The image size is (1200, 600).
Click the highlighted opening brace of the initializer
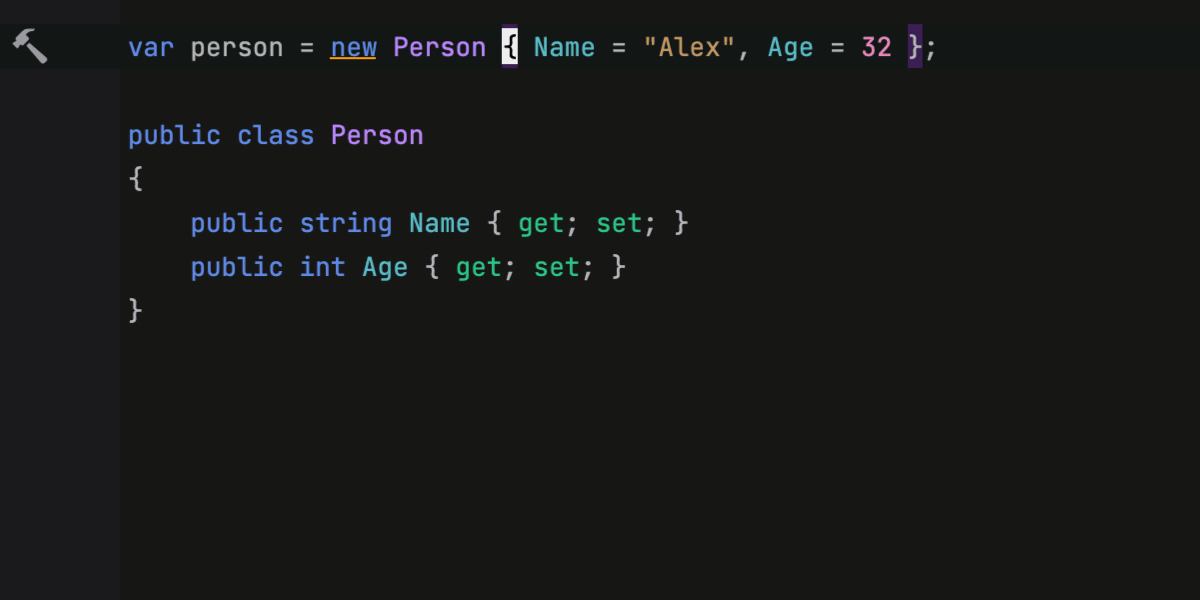(510, 47)
